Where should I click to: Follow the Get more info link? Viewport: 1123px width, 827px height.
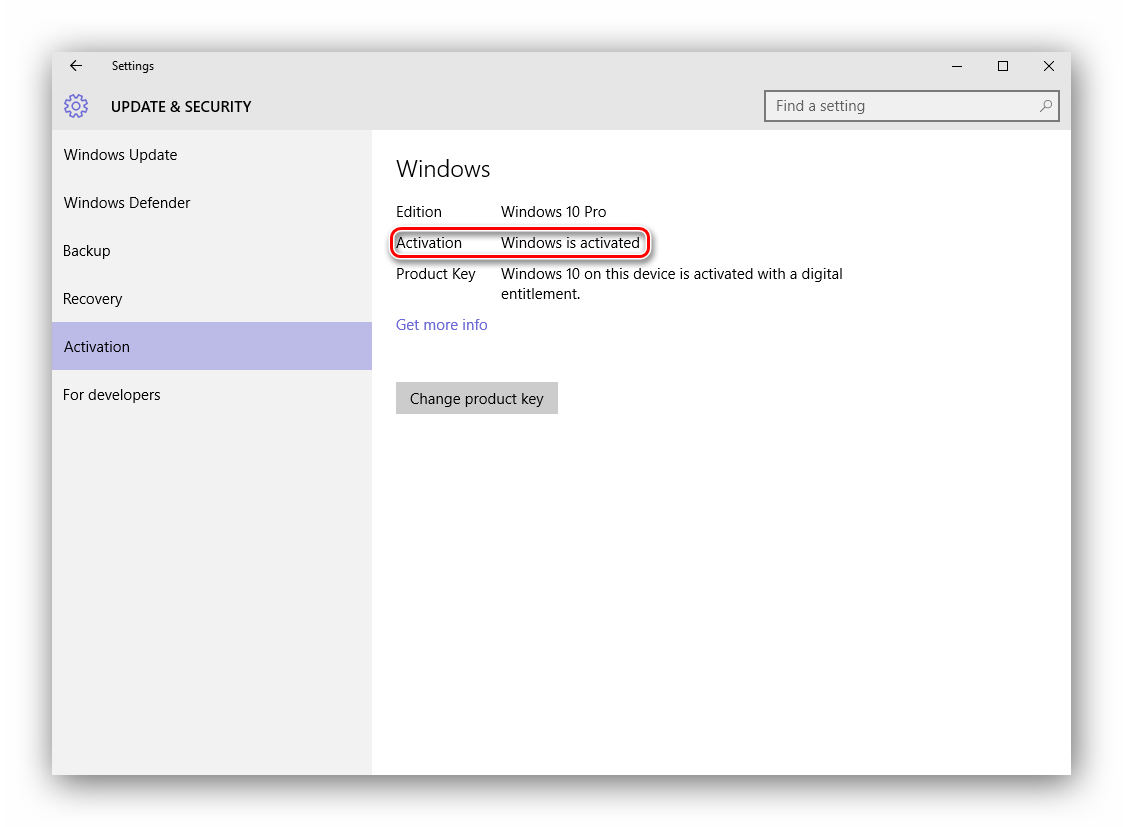tap(441, 325)
